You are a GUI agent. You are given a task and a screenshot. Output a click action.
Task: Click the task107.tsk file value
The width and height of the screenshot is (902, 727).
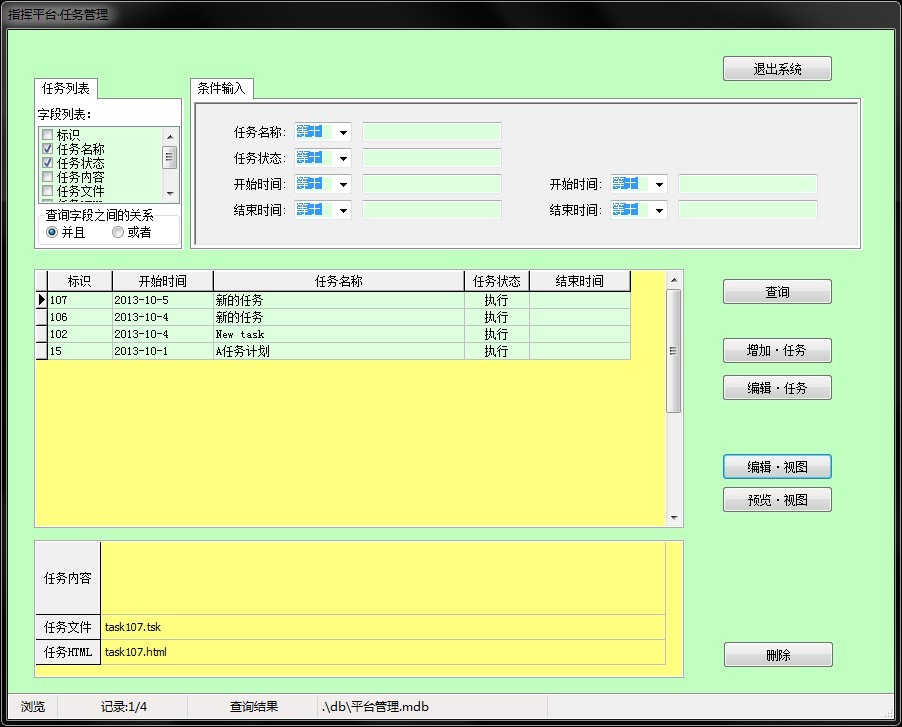(383, 627)
